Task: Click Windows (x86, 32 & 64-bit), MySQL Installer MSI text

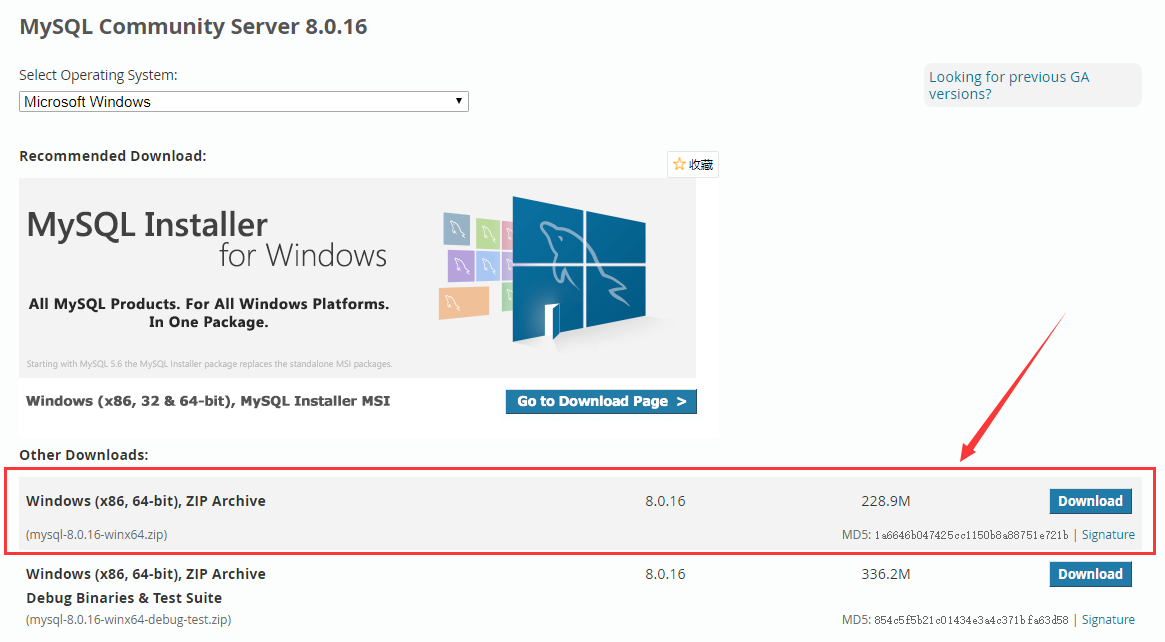Action: (208, 401)
